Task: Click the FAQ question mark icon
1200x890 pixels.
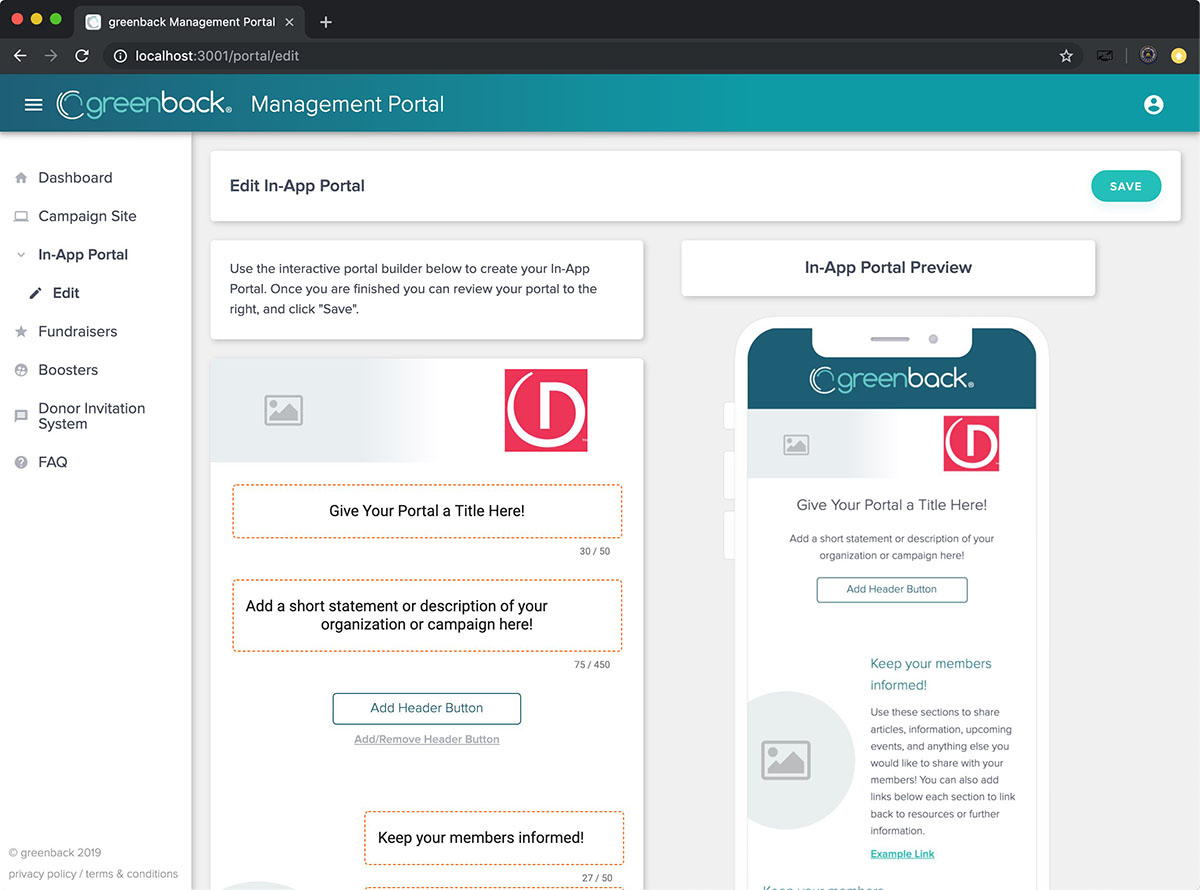Action: tap(21, 463)
